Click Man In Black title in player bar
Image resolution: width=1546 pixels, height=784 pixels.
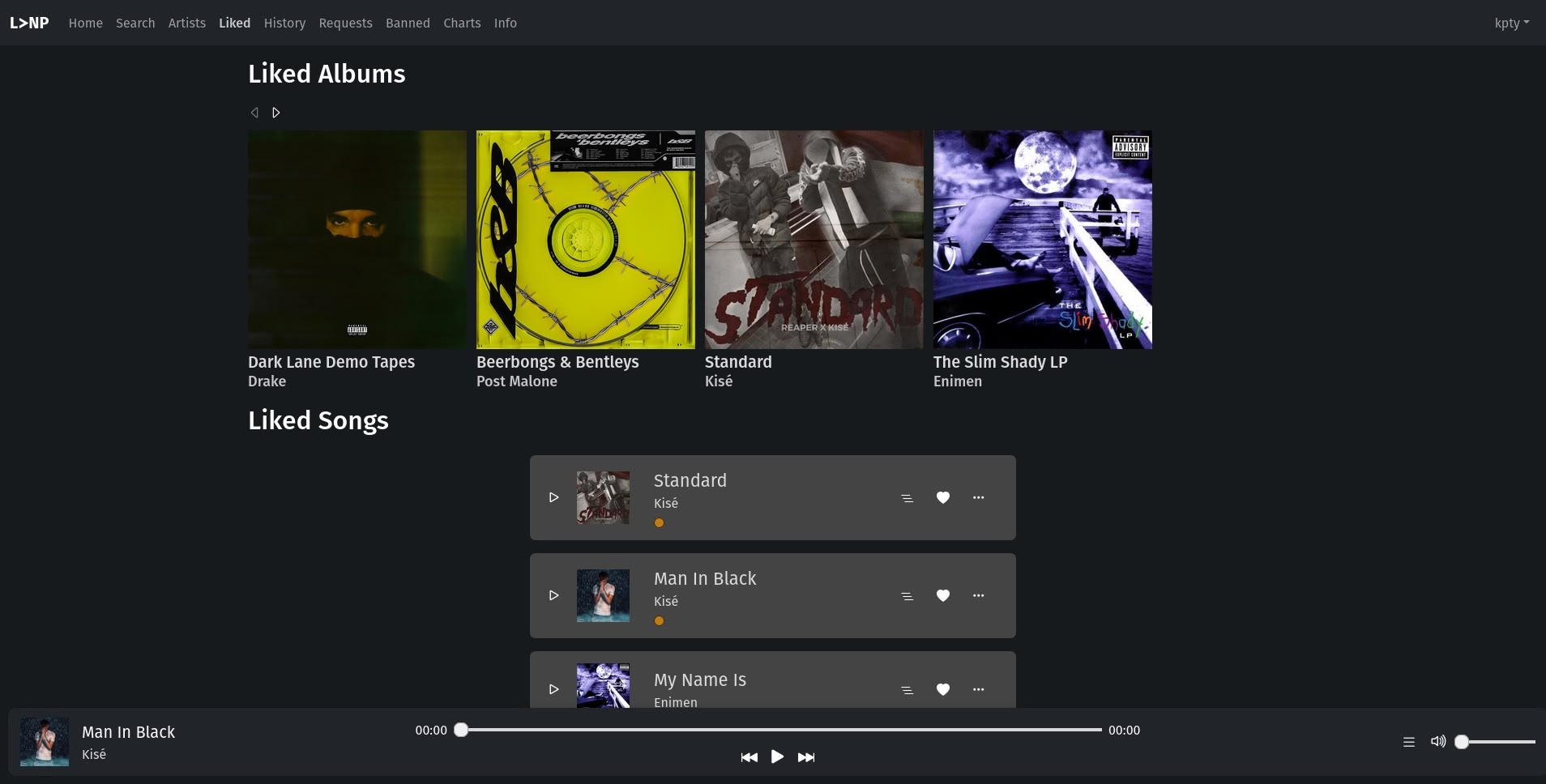[128, 732]
